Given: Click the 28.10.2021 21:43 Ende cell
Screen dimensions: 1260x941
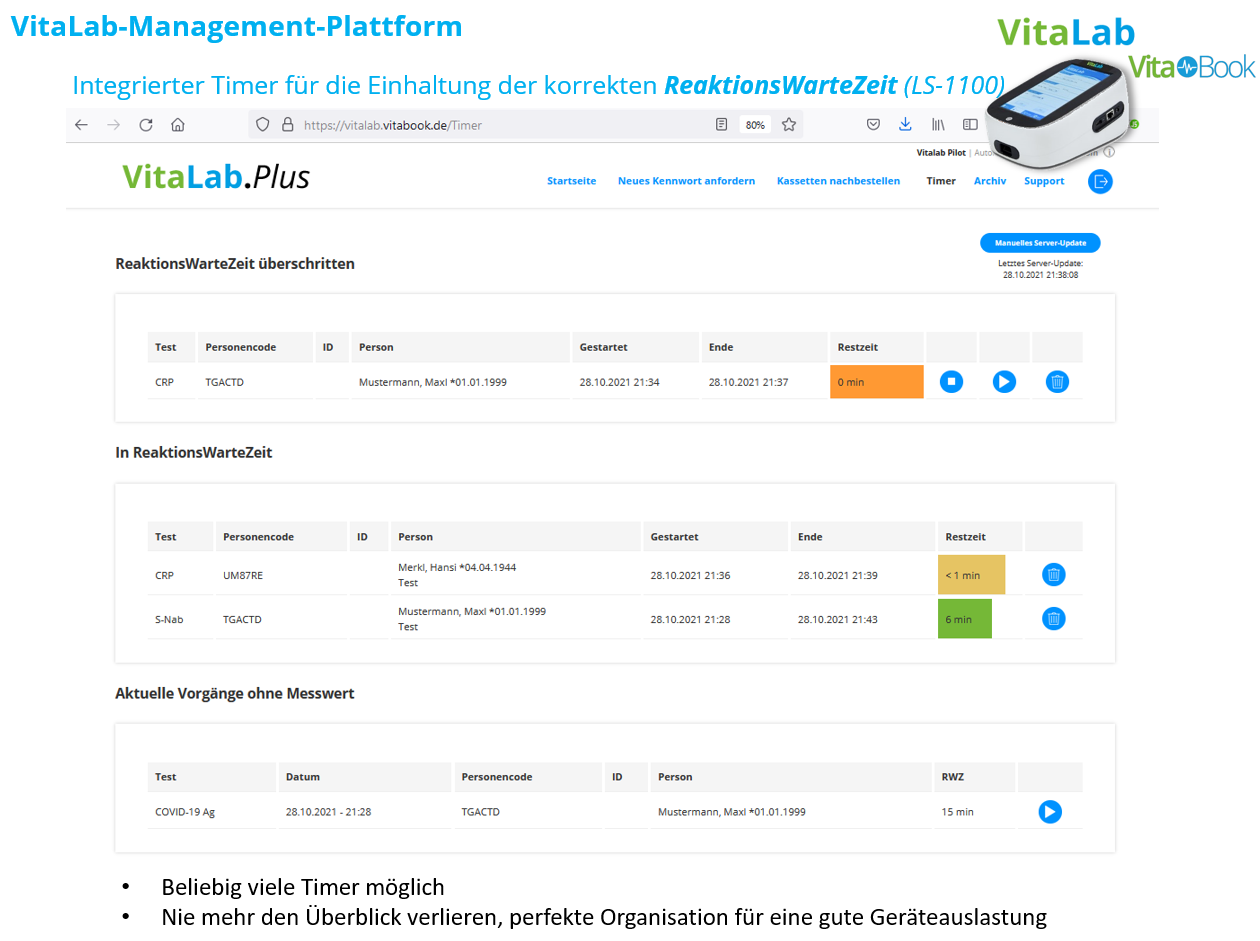Looking at the screenshot, I should [x=838, y=619].
